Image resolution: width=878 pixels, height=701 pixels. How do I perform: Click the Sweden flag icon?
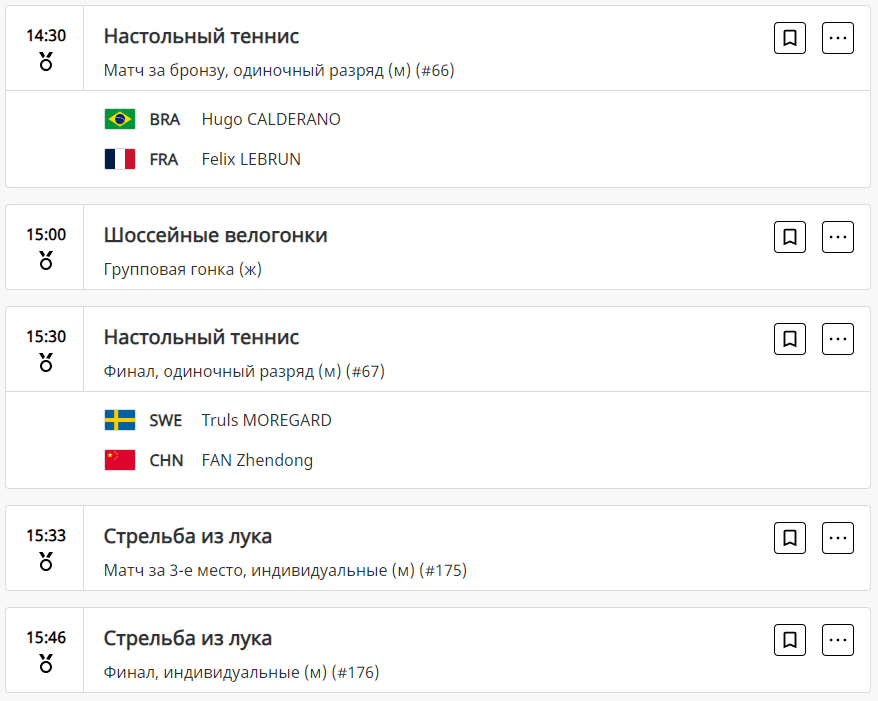click(x=120, y=420)
